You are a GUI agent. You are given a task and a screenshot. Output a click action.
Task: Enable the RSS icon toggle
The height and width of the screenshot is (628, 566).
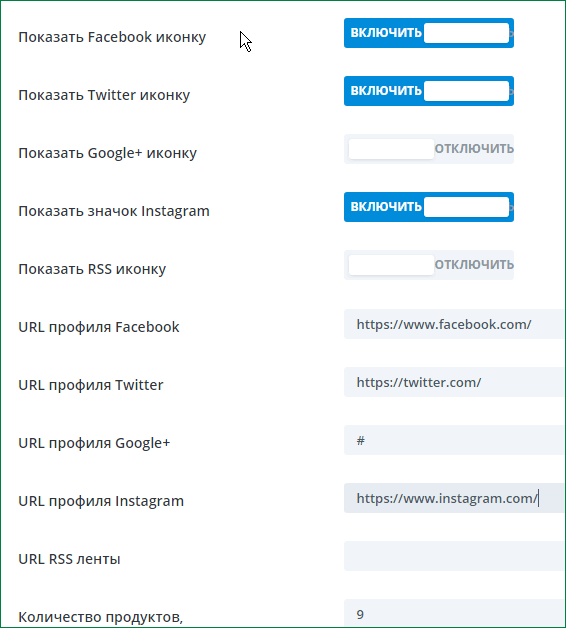click(429, 265)
